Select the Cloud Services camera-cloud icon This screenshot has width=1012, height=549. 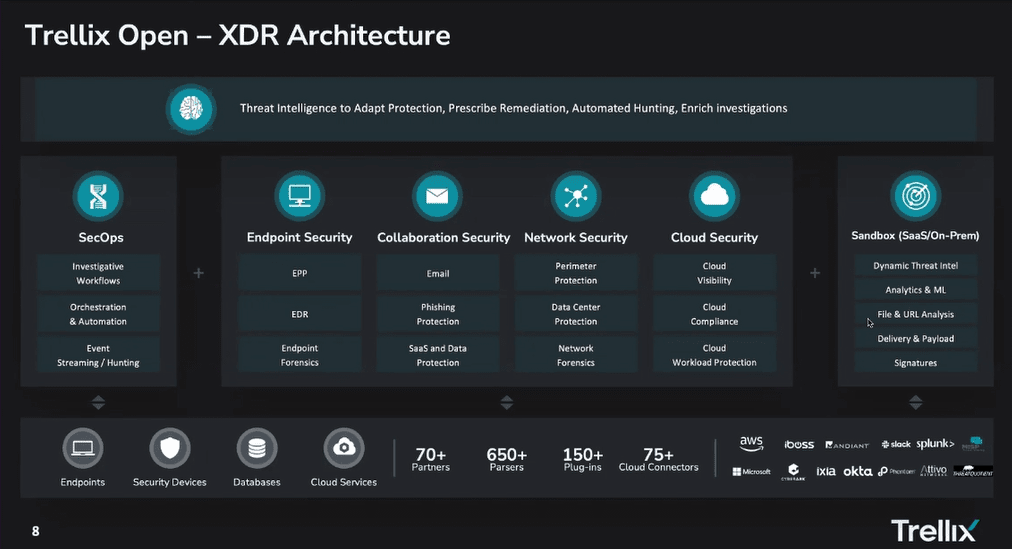pos(344,448)
